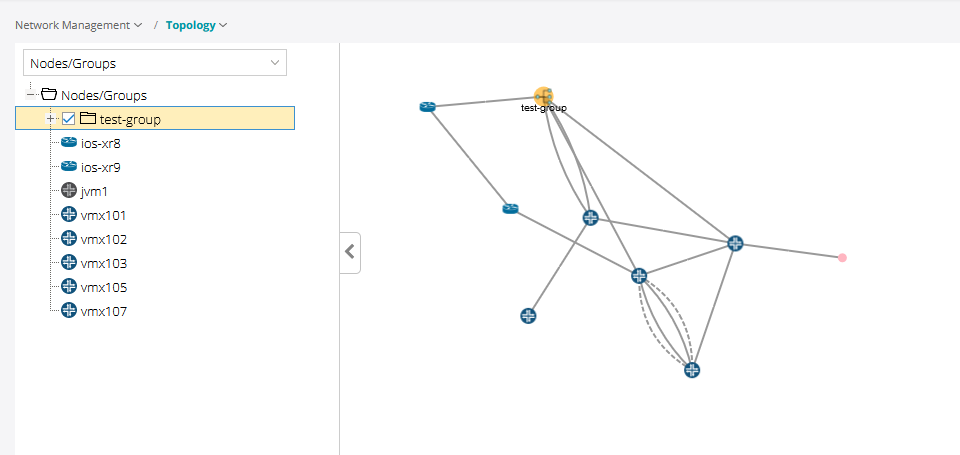The image size is (960, 455).
Task: Click the isolated vmx node at lower left of map
Action: coord(529,316)
